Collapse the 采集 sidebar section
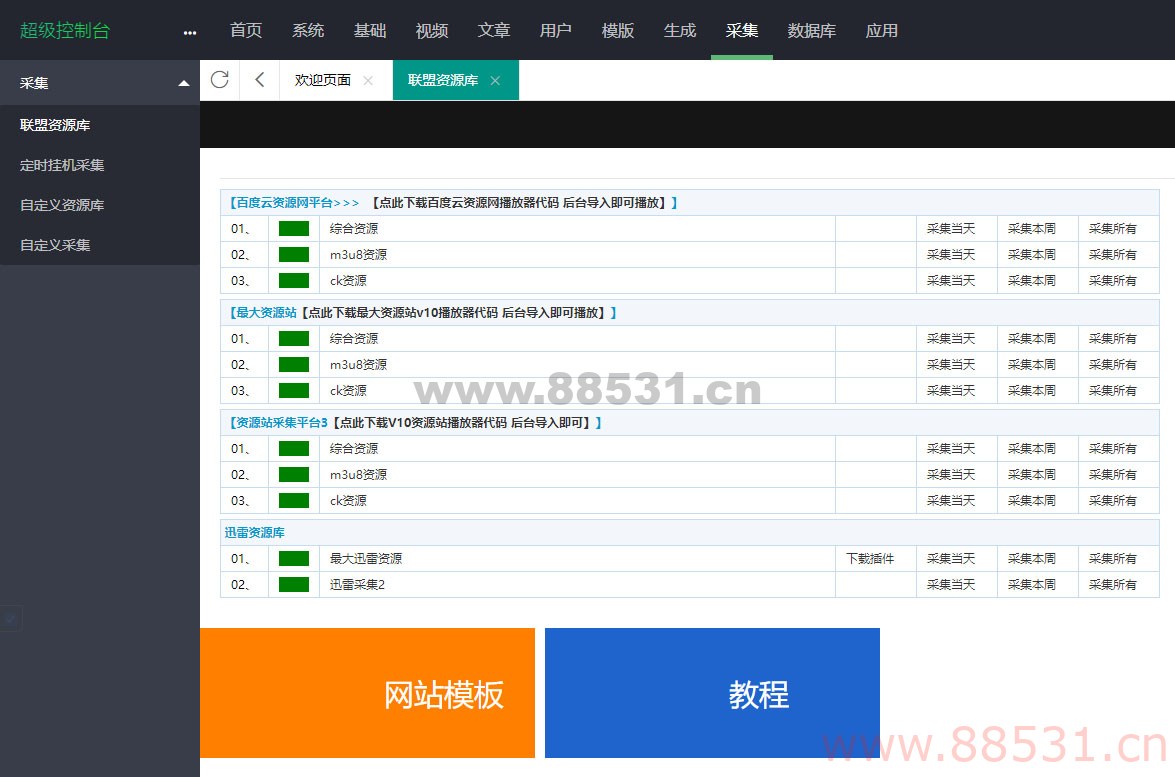Image resolution: width=1175 pixels, height=777 pixels. click(x=183, y=83)
